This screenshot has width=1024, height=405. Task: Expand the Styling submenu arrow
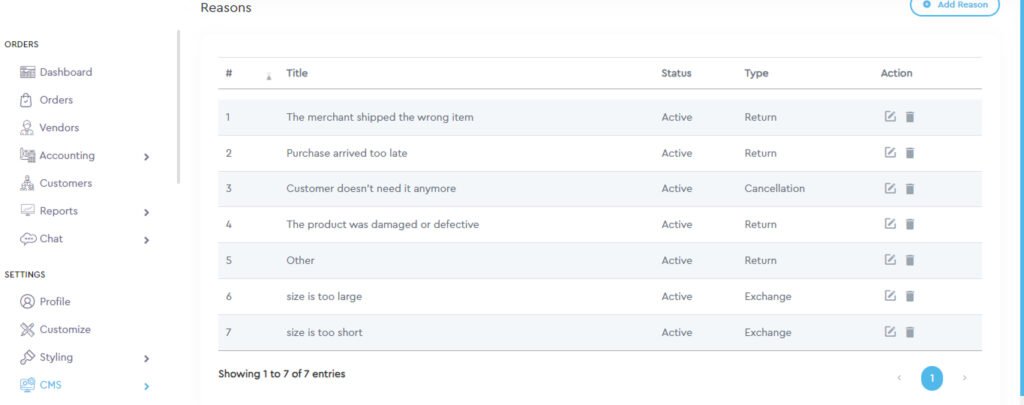pyautogui.click(x=147, y=358)
